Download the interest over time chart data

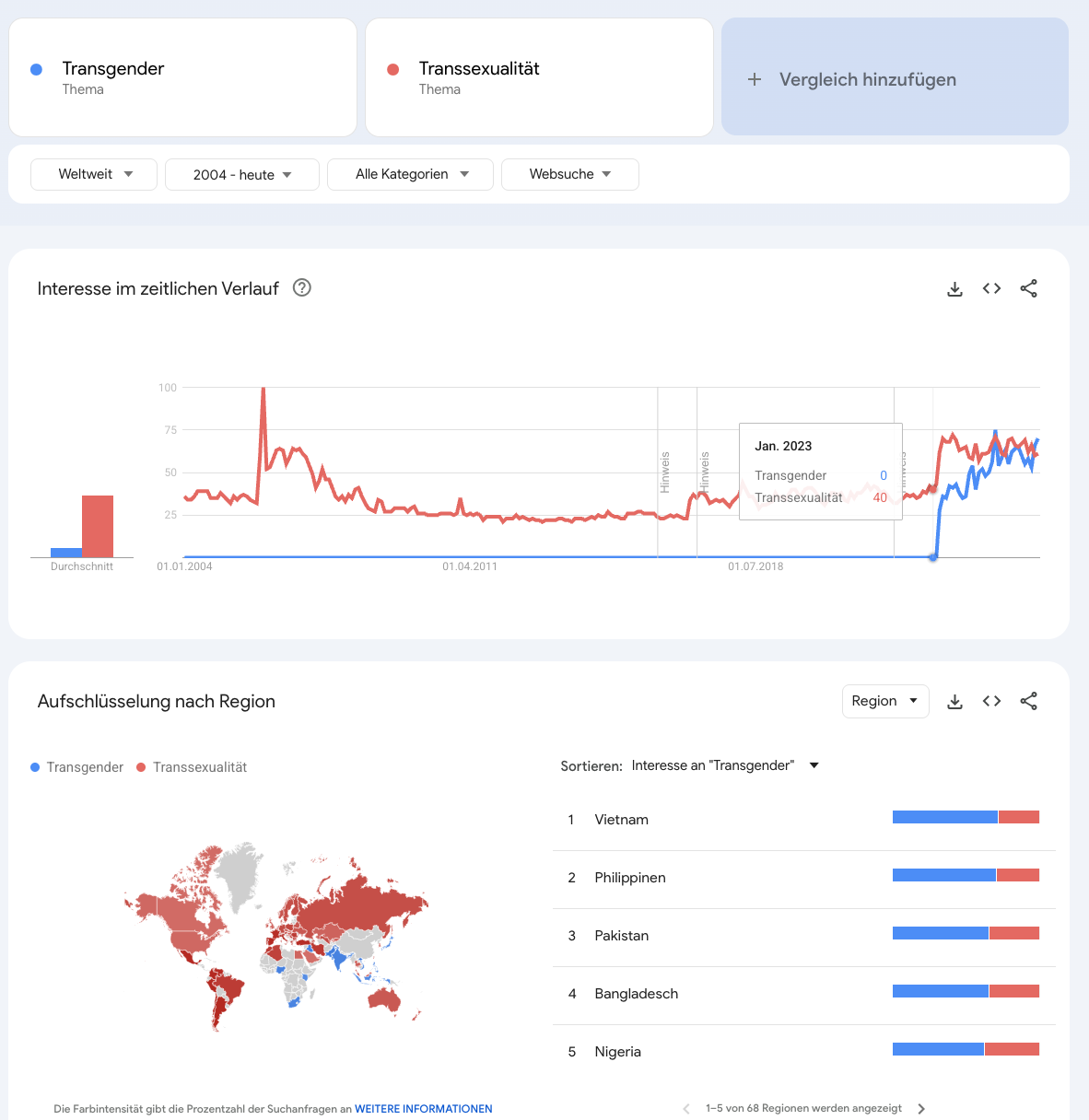[x=954, y=289]
